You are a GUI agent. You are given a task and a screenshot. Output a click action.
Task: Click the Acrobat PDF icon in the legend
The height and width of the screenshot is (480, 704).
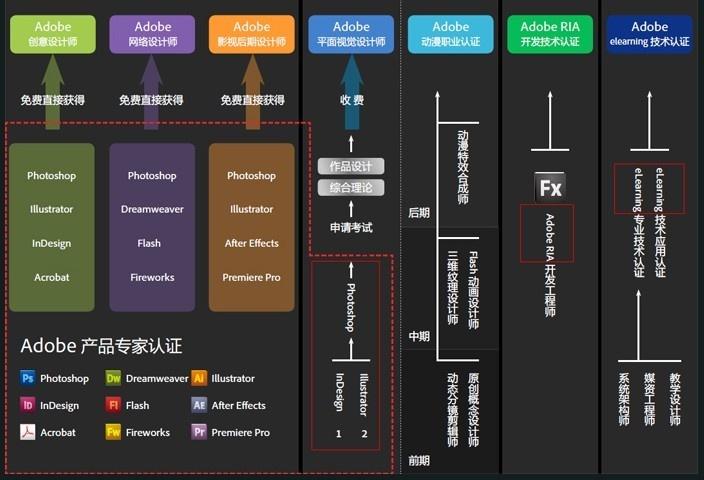pyautogui.click(x=27, y=432)
